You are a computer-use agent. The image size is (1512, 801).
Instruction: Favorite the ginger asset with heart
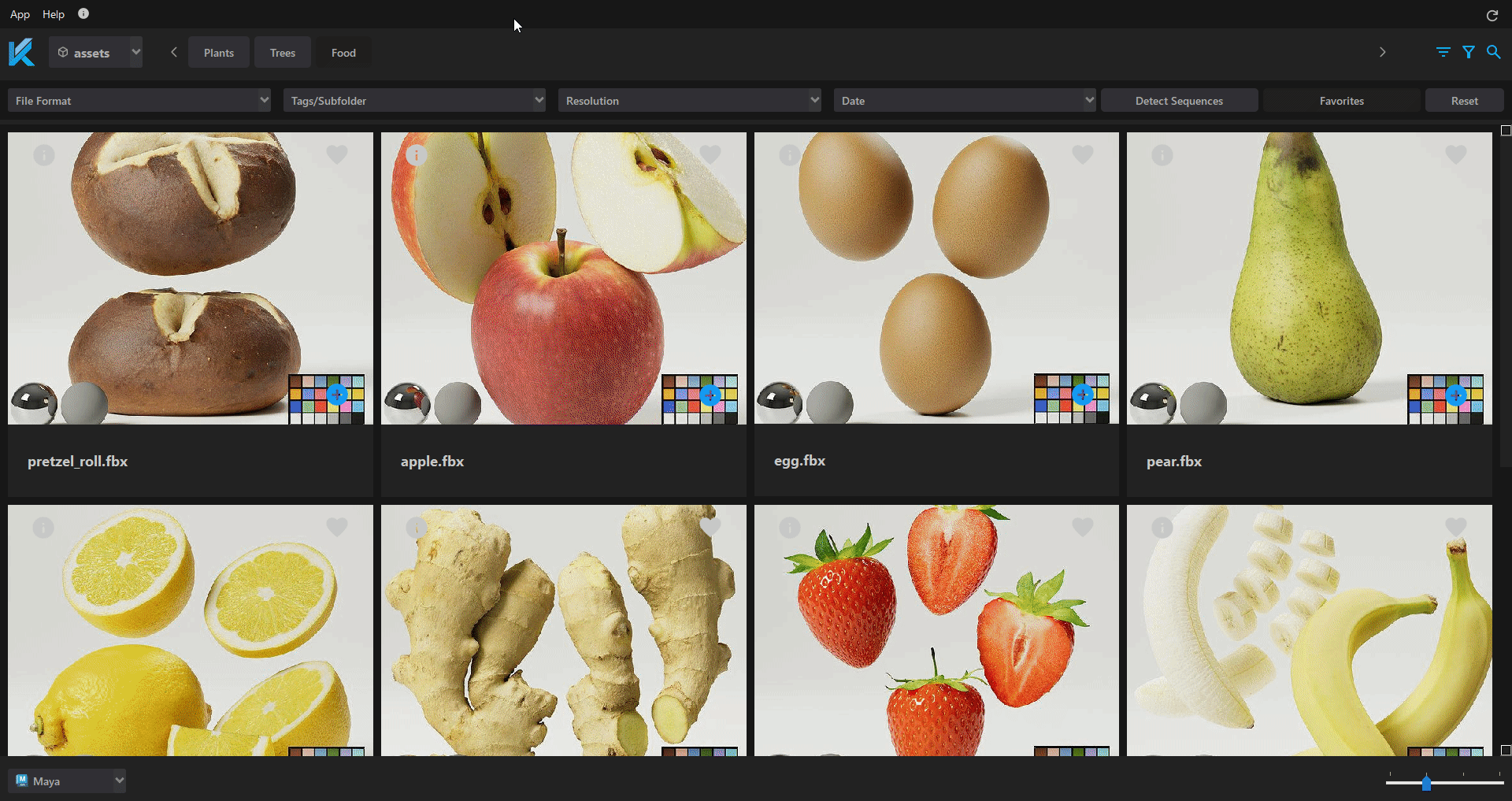pyautogui.click(x=710, y=527)
